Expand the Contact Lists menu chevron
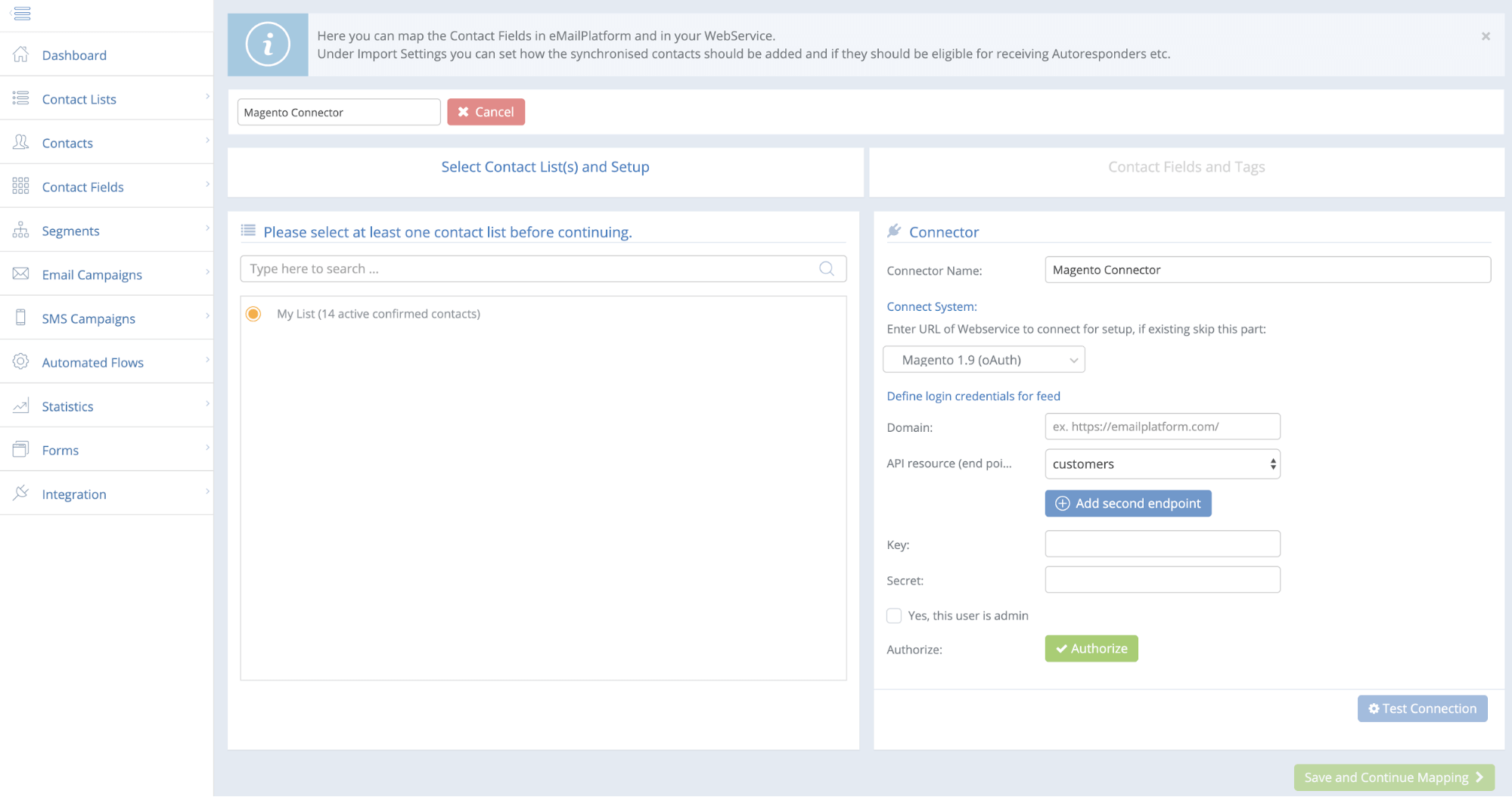Viewport: 1512px width, 797px height. (207, 96)
